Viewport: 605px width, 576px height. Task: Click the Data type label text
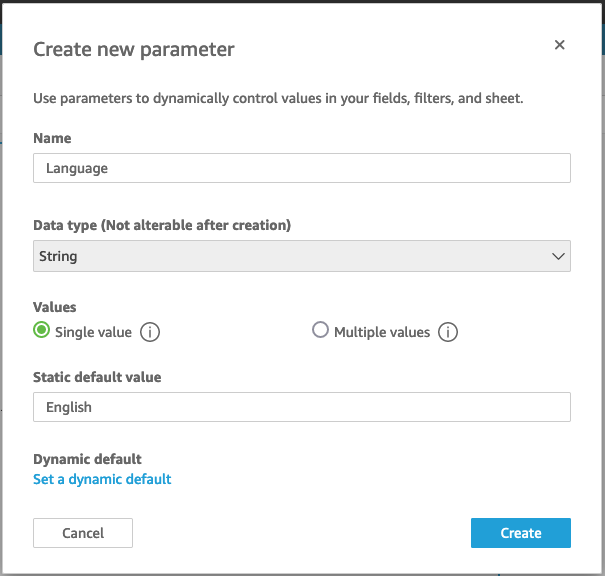[x=162, y=225]
